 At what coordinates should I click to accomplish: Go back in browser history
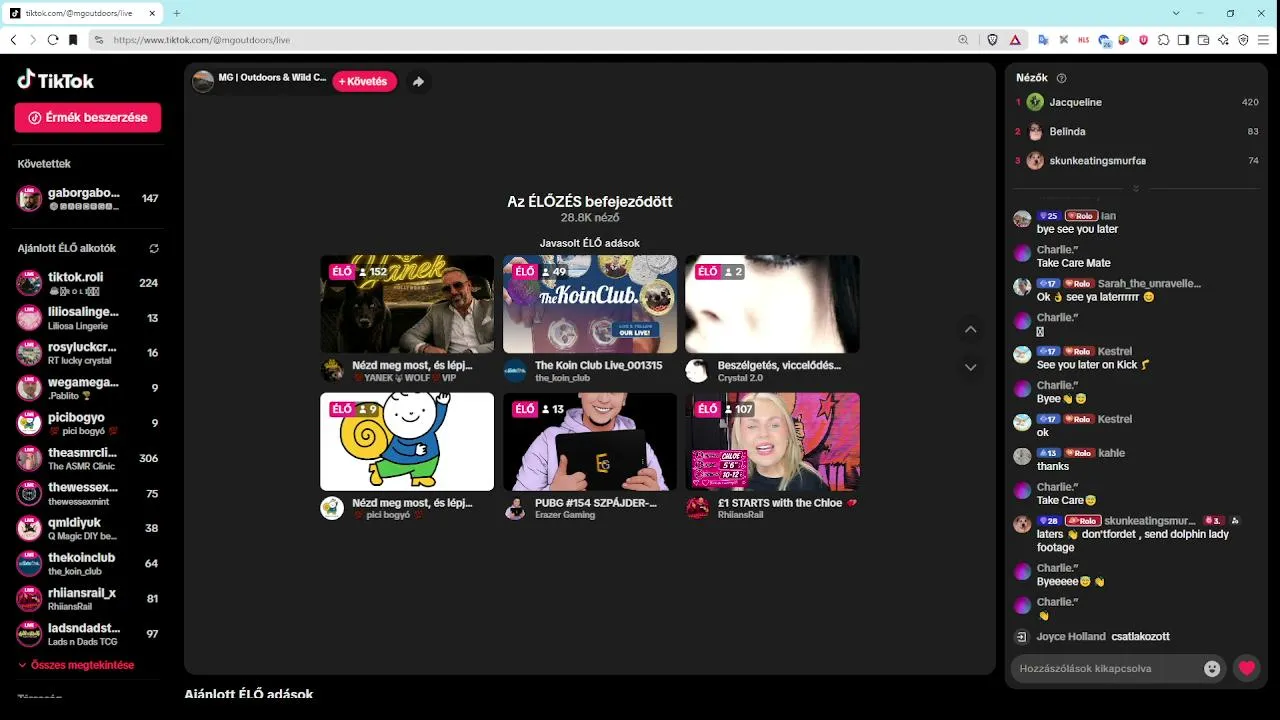(x=13, y=40)
